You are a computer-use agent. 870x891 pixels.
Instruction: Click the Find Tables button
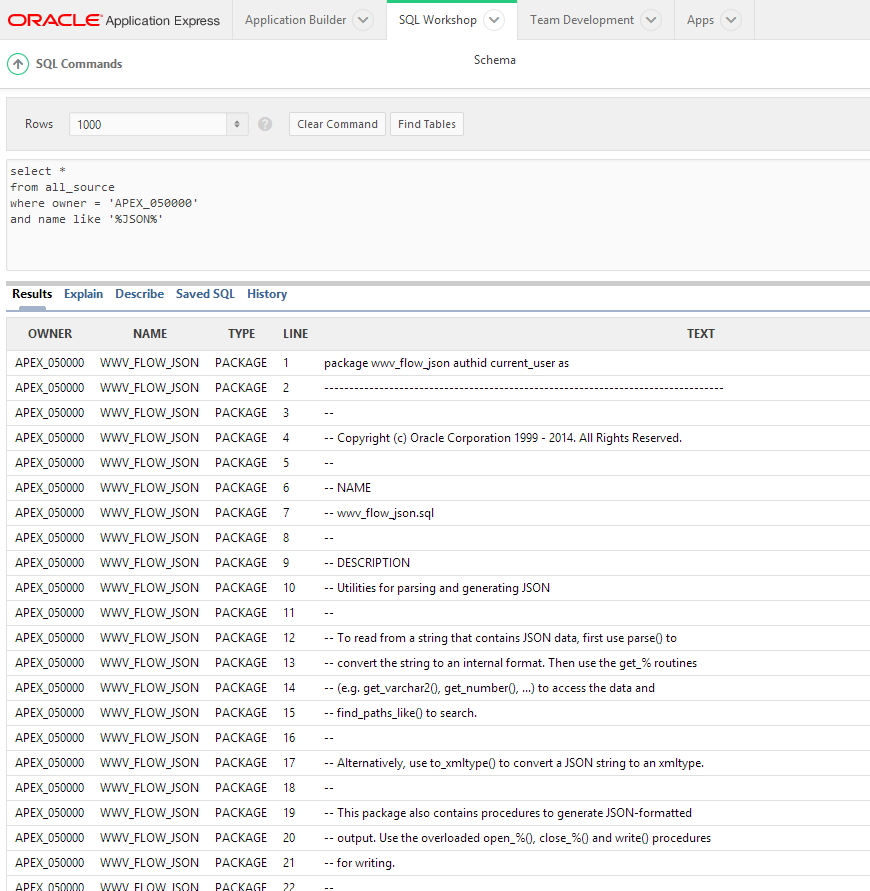point(427,124)
